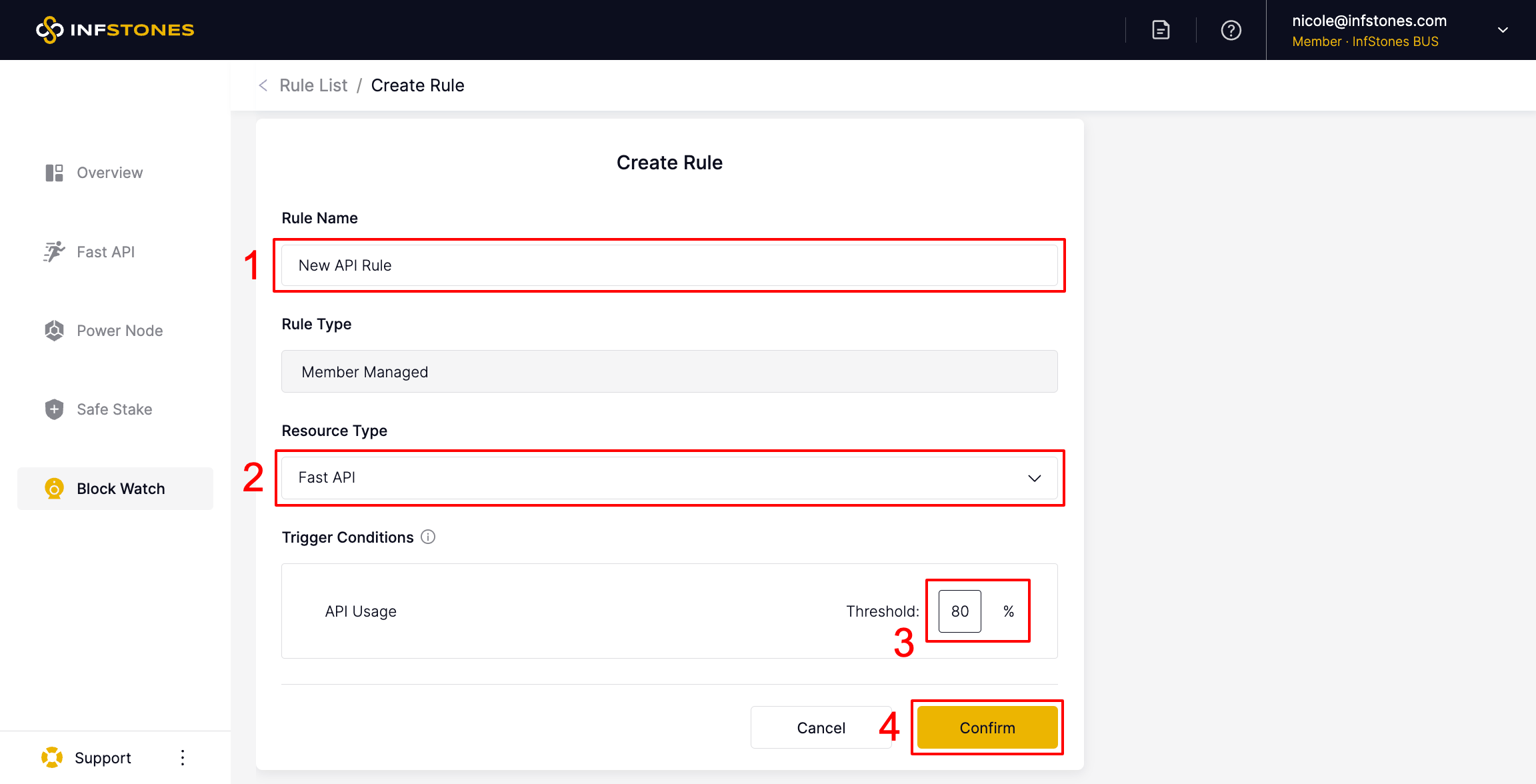
Task: Open Power Node from the sidebar
Action: 119,331
